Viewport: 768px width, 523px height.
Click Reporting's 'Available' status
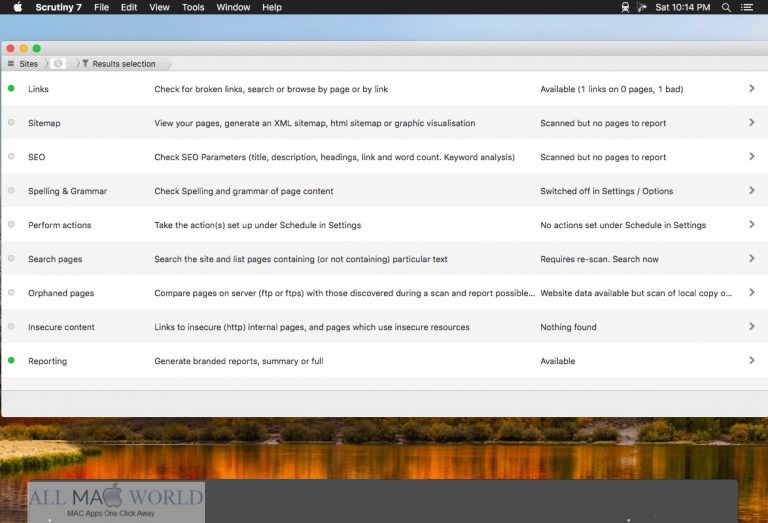coord(558,361)
